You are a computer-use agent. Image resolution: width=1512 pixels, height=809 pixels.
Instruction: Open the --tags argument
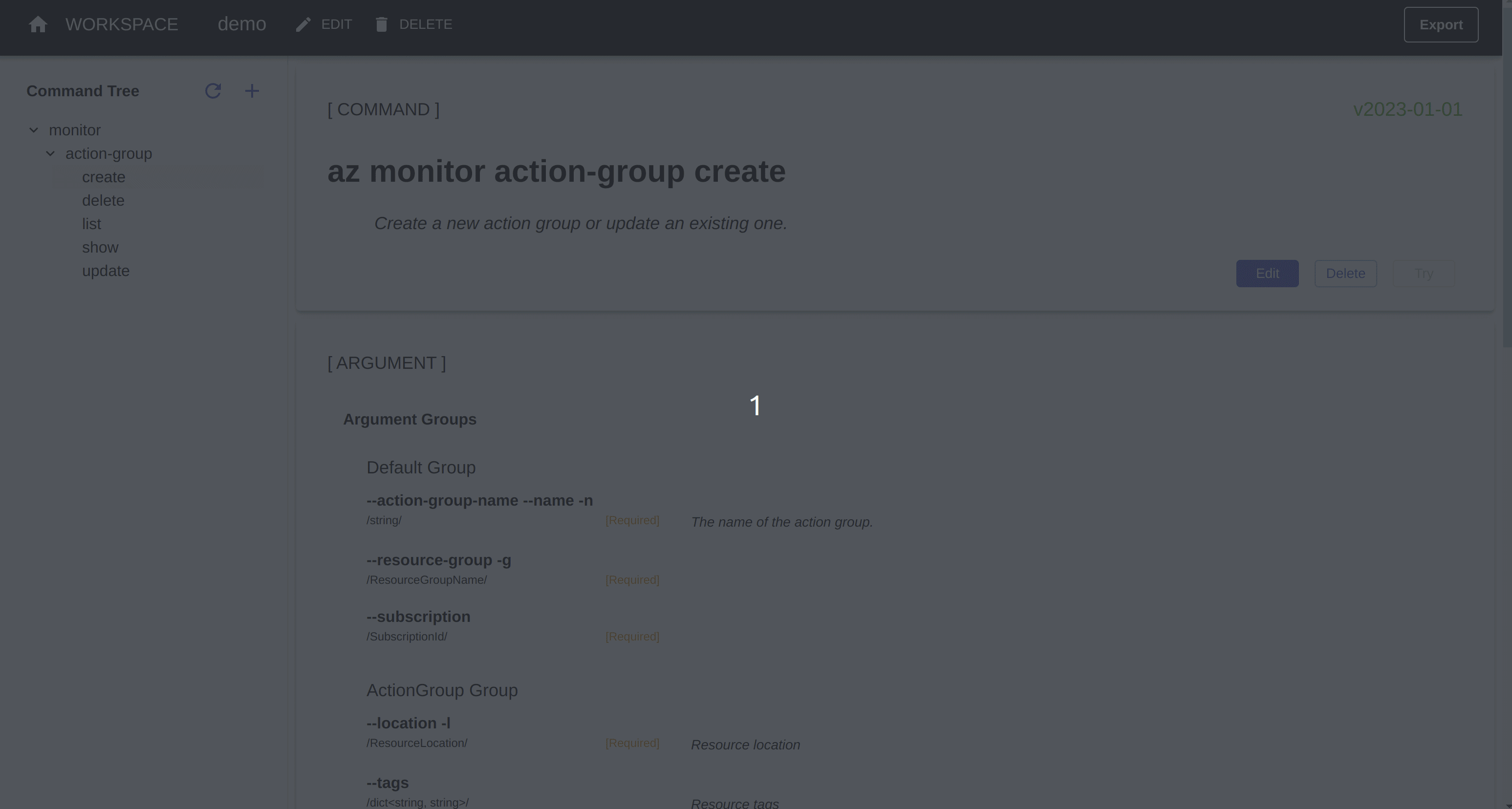click(388, 783)
